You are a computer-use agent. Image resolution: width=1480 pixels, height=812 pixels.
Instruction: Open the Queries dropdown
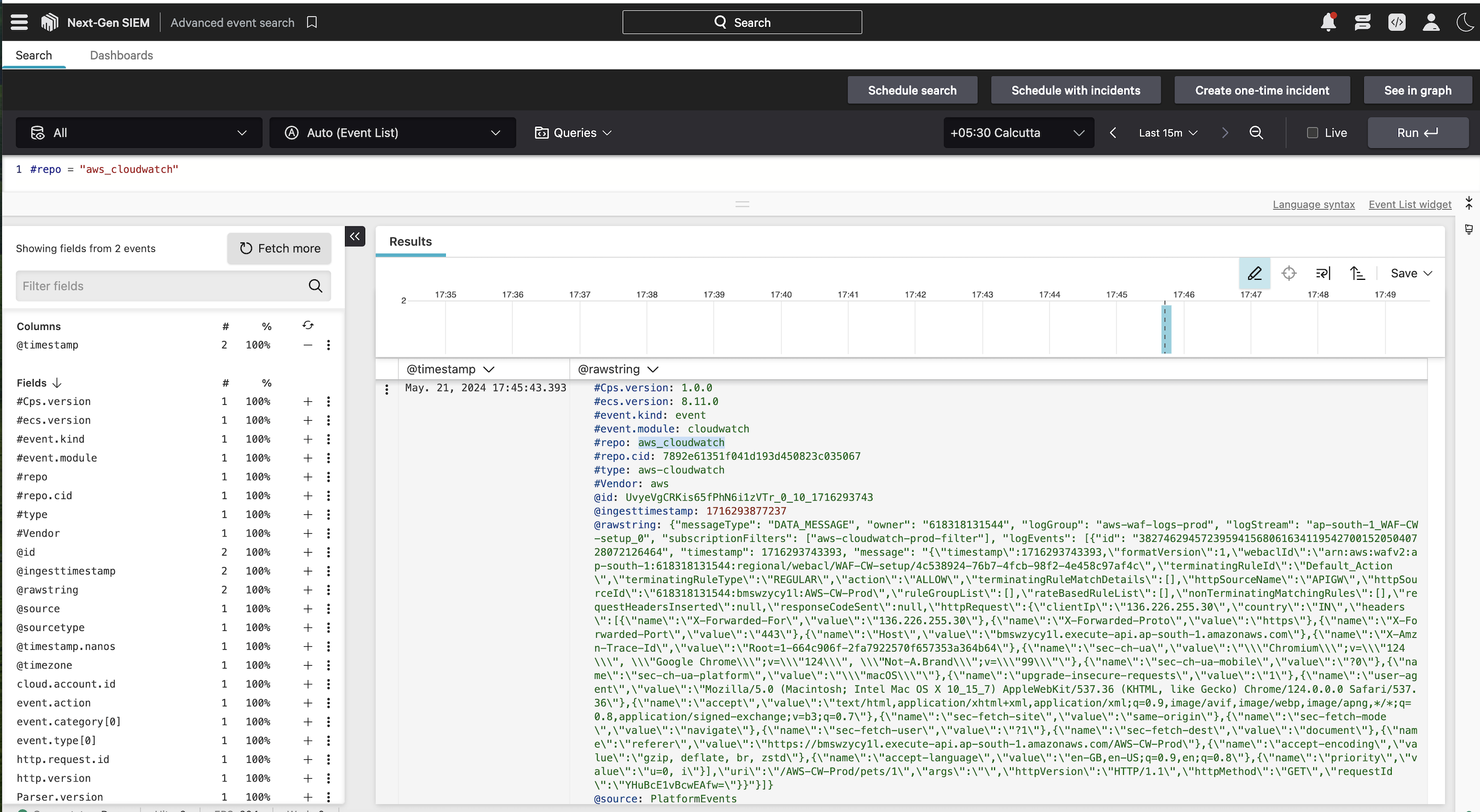pyautogui.click(x=574, y=133)
